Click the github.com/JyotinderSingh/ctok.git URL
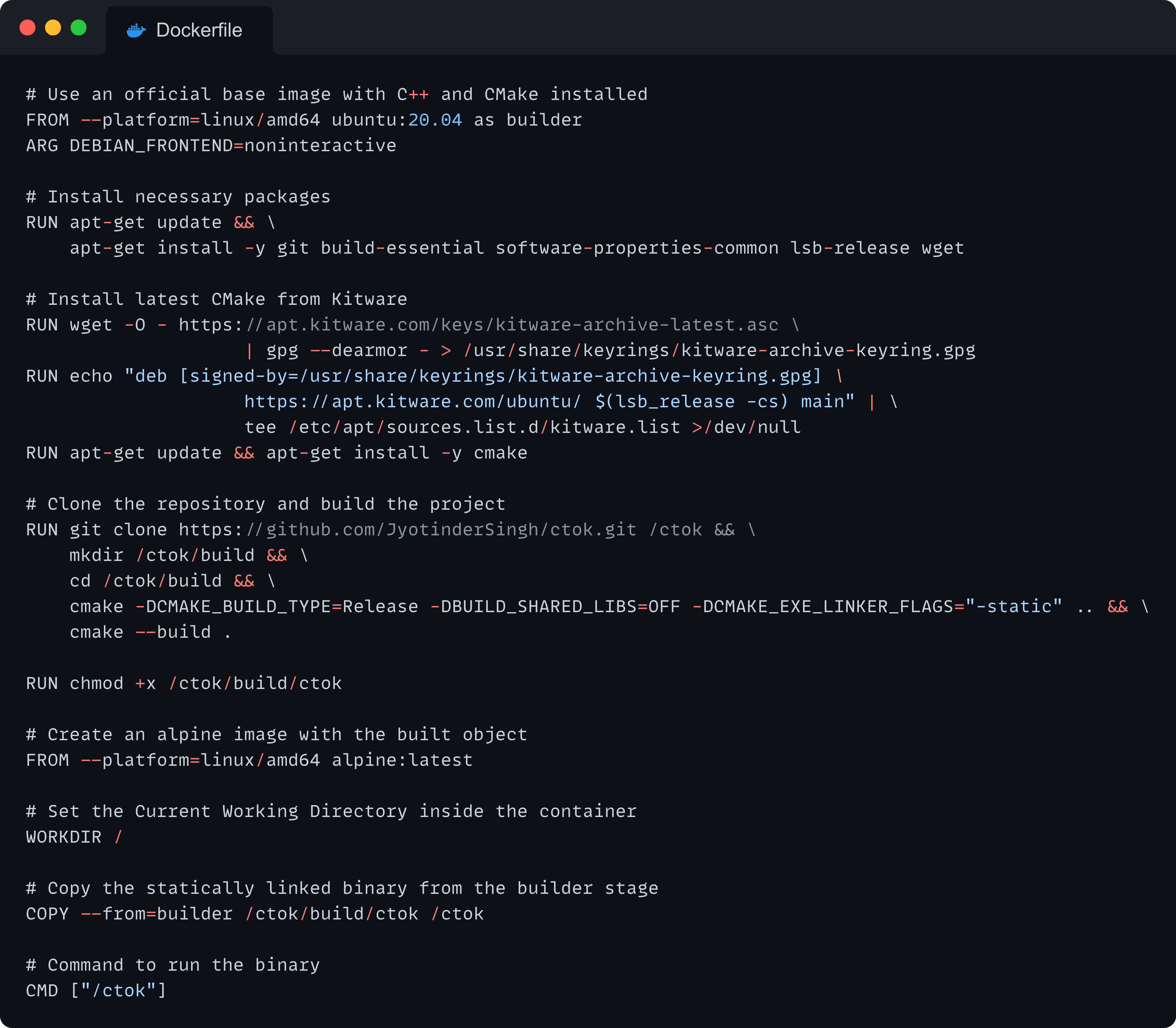This screenshot has height=1028, width=1176. pos(408,530)
